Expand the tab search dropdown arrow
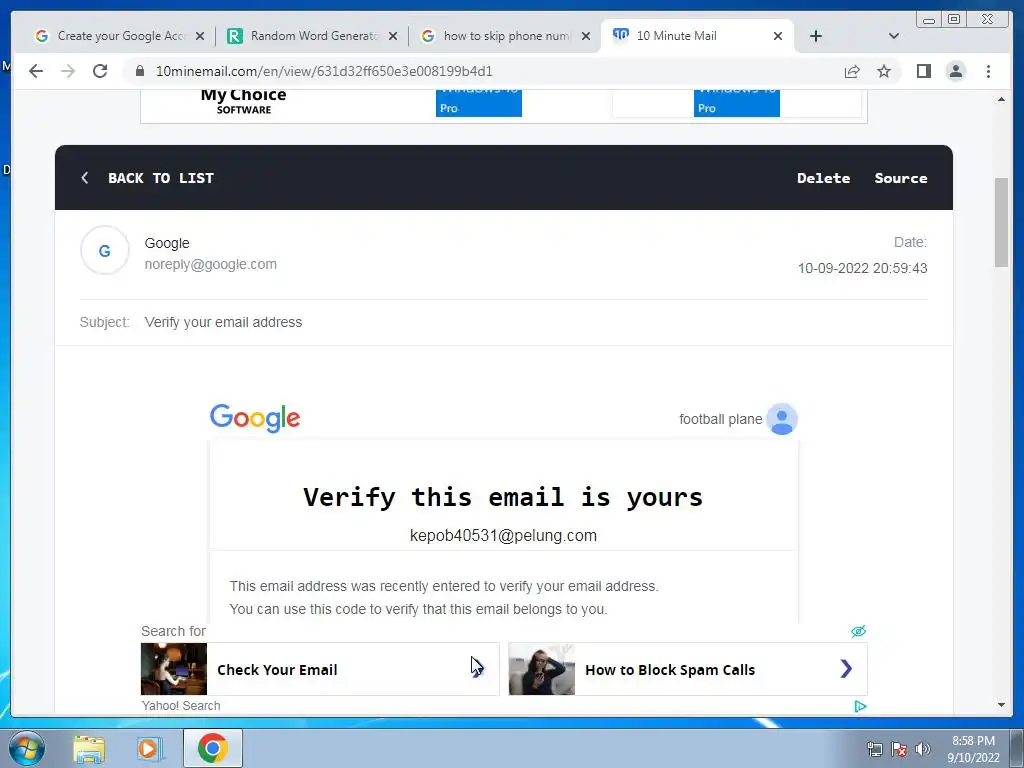 click(x=894, y=36)
